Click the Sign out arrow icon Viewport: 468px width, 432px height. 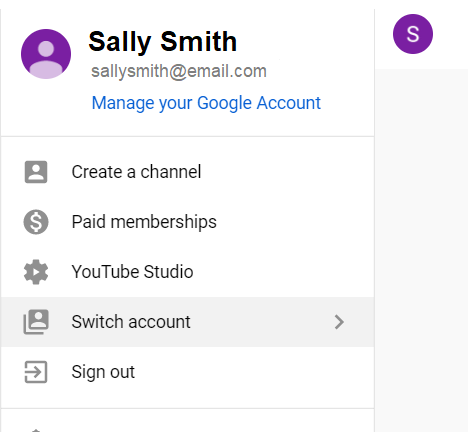click(36, 372)
